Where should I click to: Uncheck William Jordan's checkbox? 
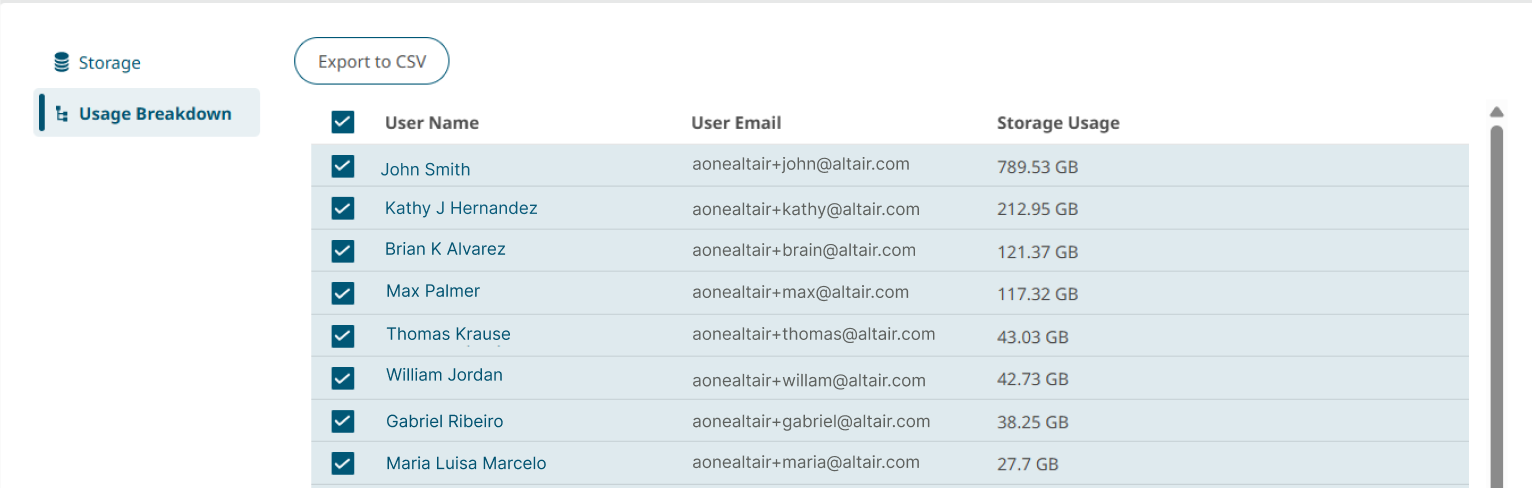coord(343,378)
